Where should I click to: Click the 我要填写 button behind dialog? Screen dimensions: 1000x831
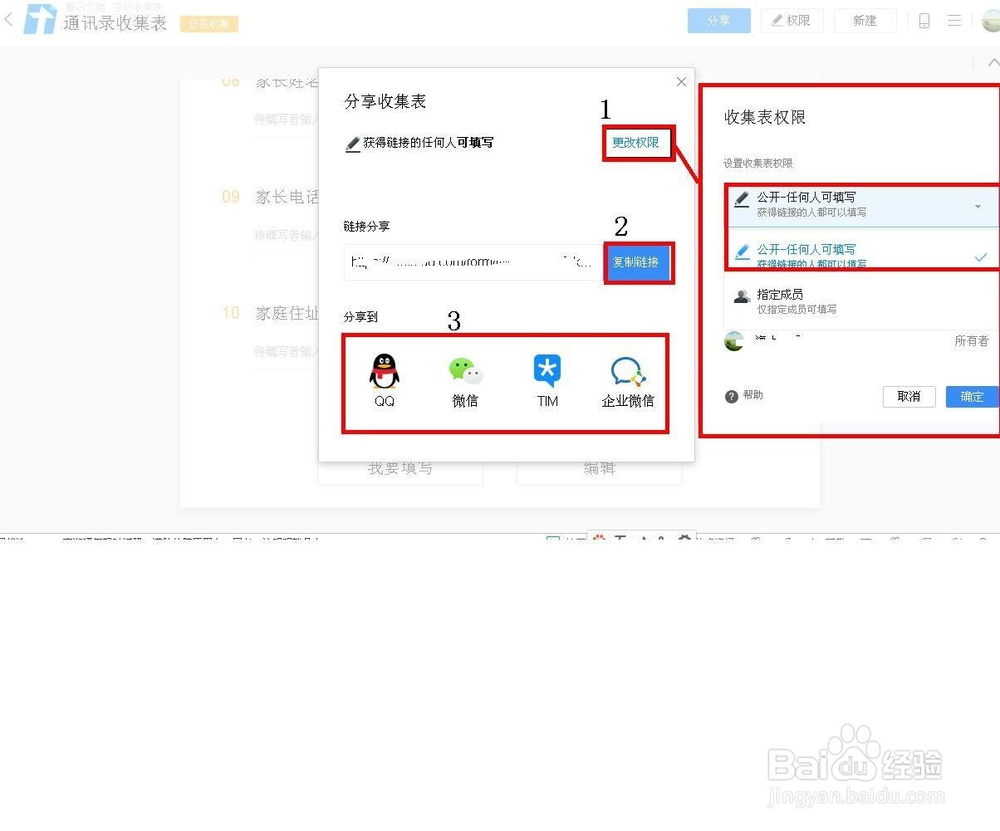(x=400, y=469)
